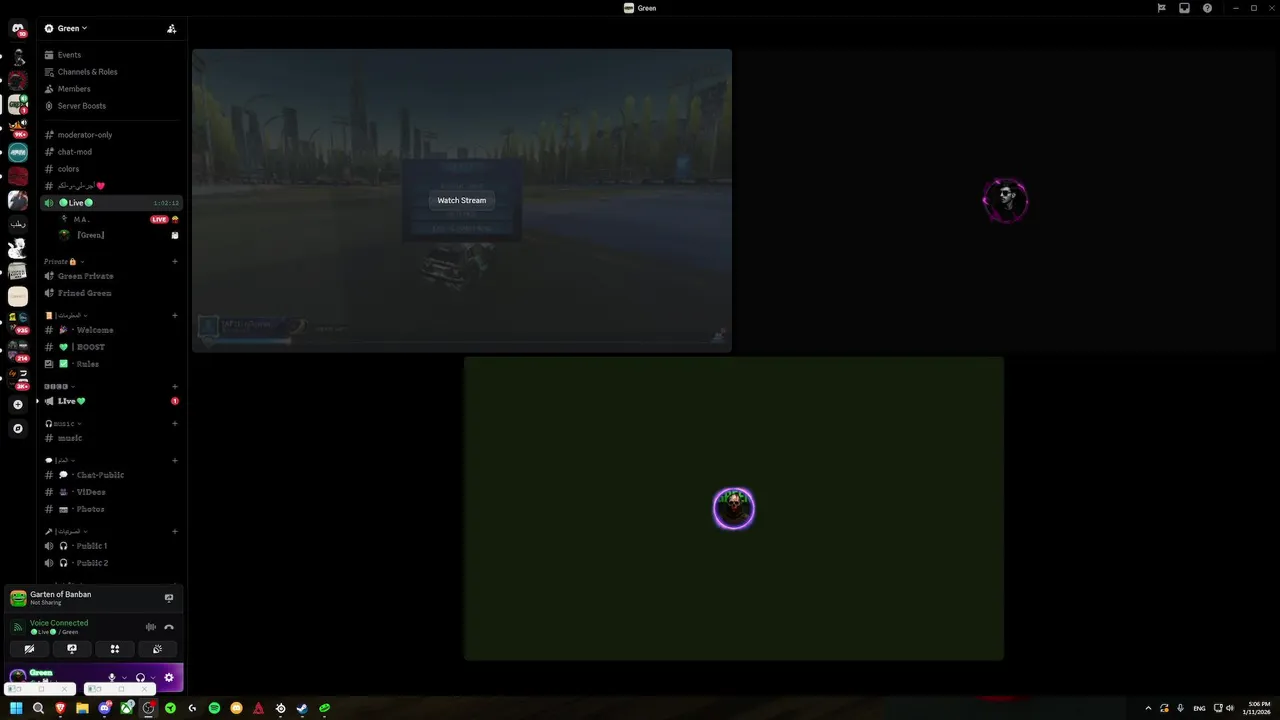Select user [Green] in voice channel
This screenshot has width=1280, height=720.
click(x=119, y=235)
